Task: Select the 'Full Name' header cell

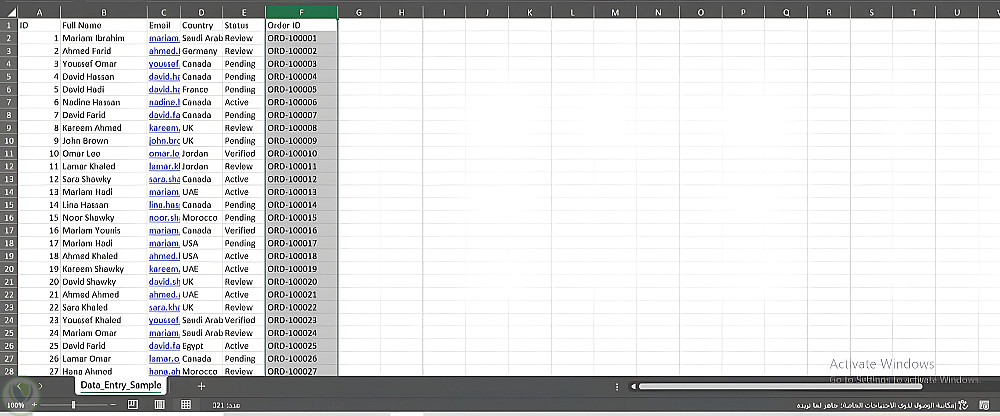Action: [x=104, y=25]
